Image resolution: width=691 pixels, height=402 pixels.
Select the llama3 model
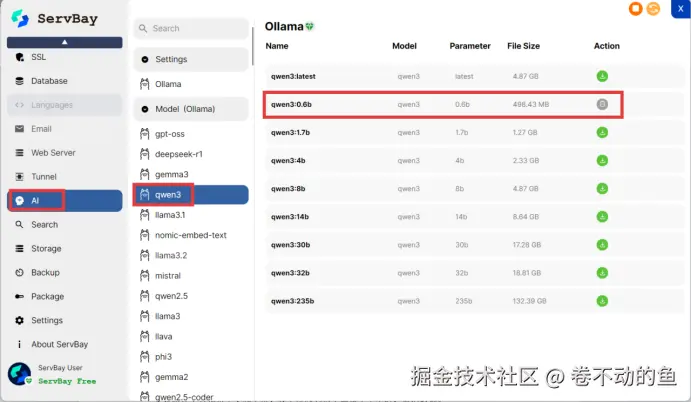[x=191, y=316]
